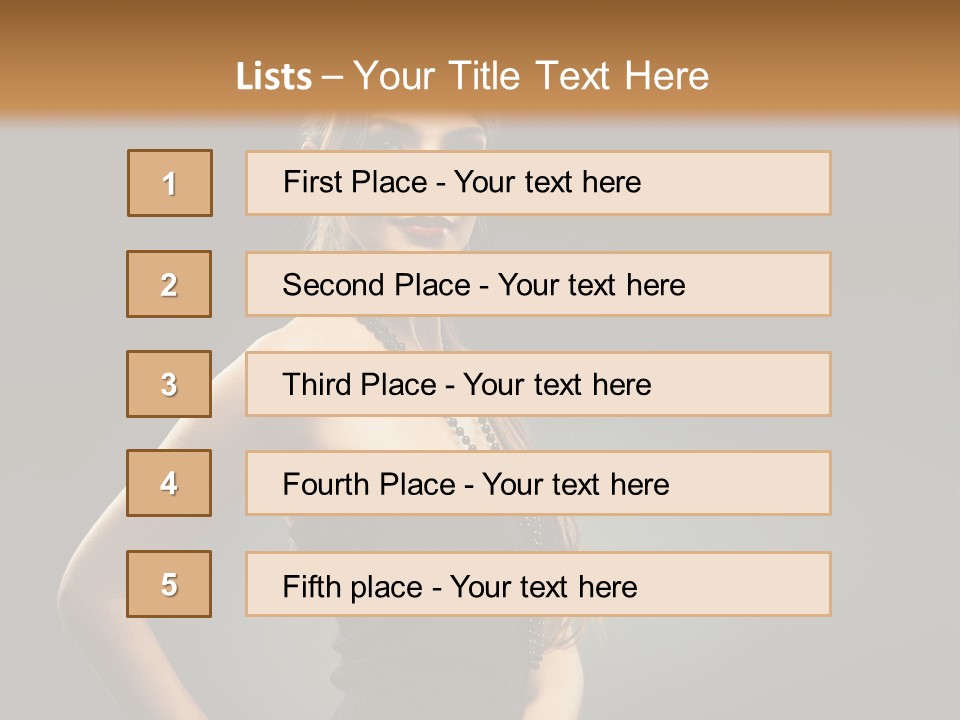Screen dimensions: 960x720
Task: Select the number 2 box
Action: [169, 284]
